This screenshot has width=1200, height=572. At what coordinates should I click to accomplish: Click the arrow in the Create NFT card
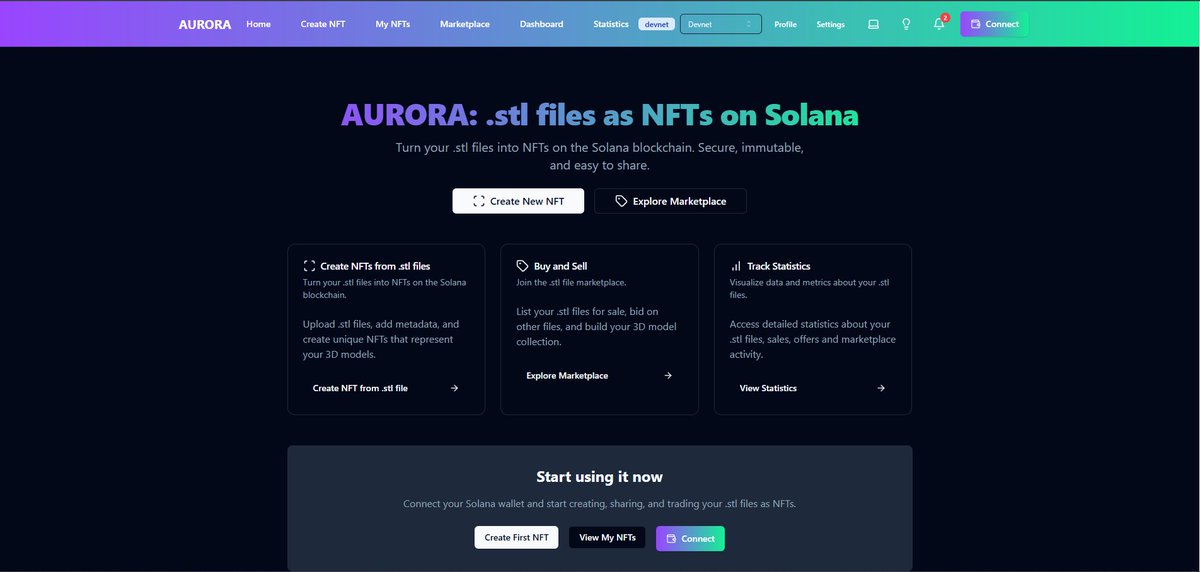[x=454, y=388]
